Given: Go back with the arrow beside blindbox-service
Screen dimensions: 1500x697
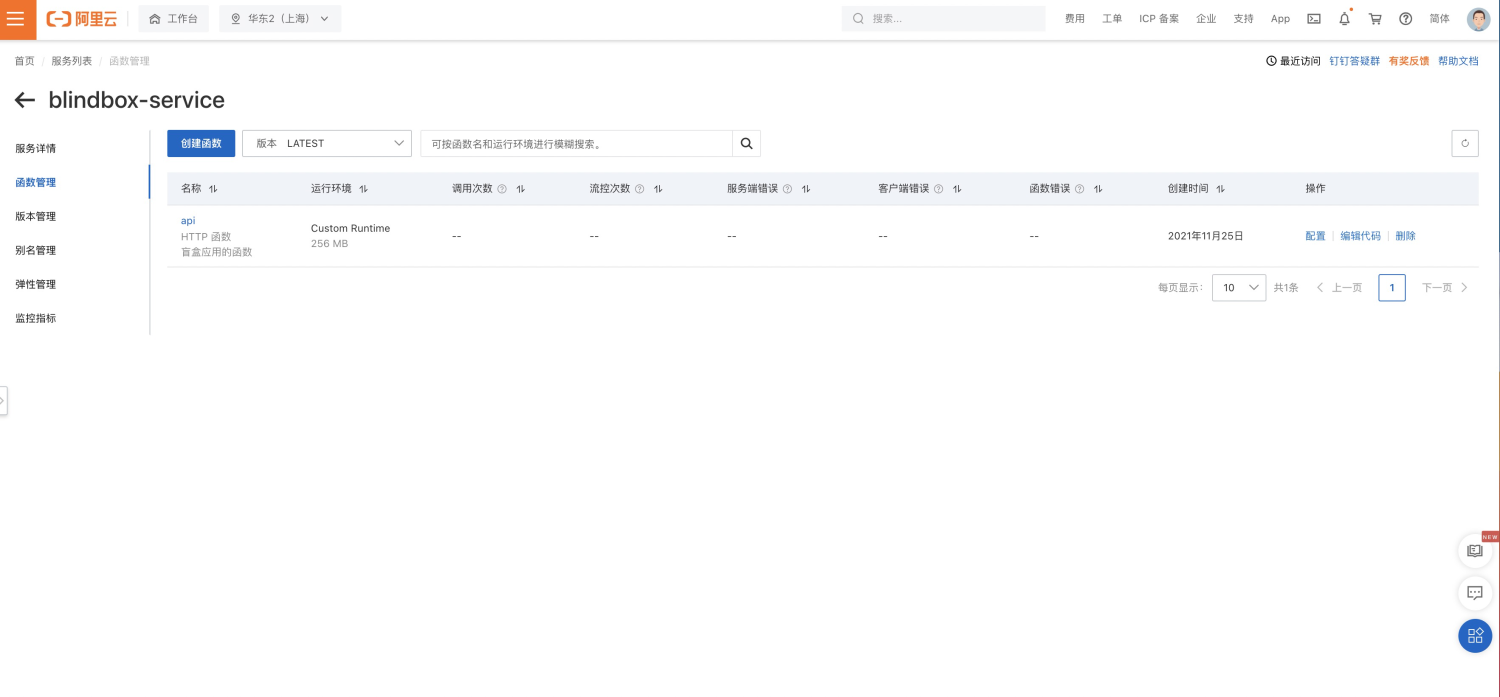Looking at the screenshot, I should click(25, 100).
